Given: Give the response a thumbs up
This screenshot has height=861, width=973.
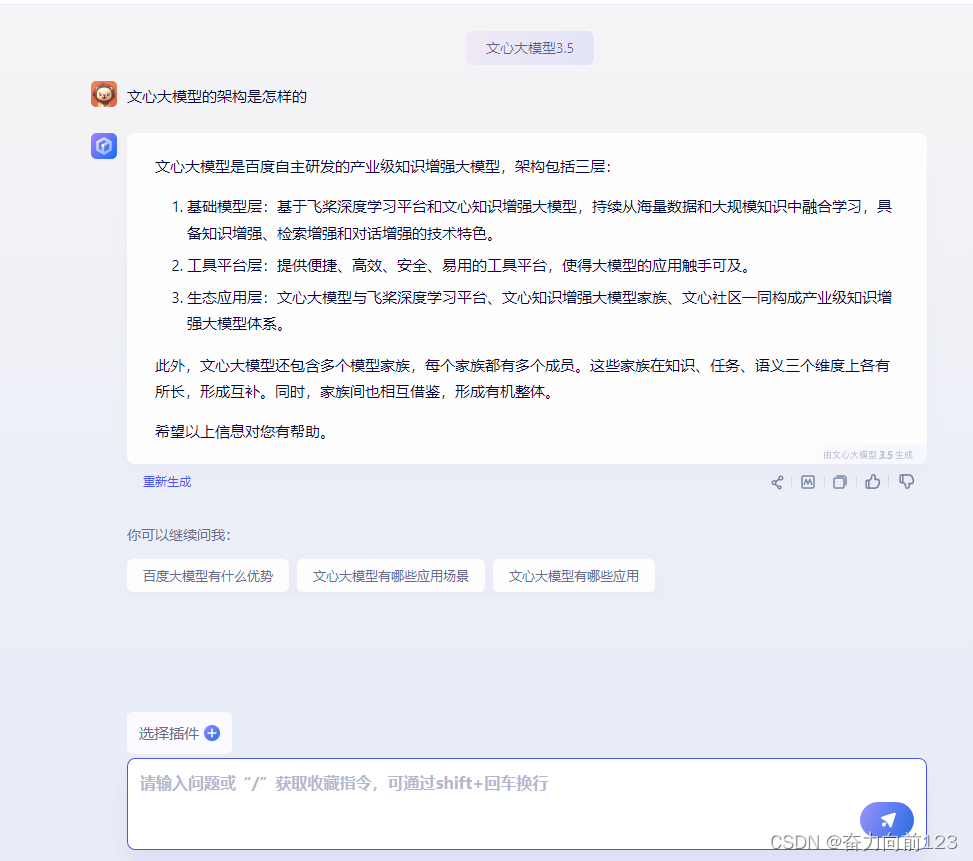Looking at the screenshot, I should click(872, 482).
